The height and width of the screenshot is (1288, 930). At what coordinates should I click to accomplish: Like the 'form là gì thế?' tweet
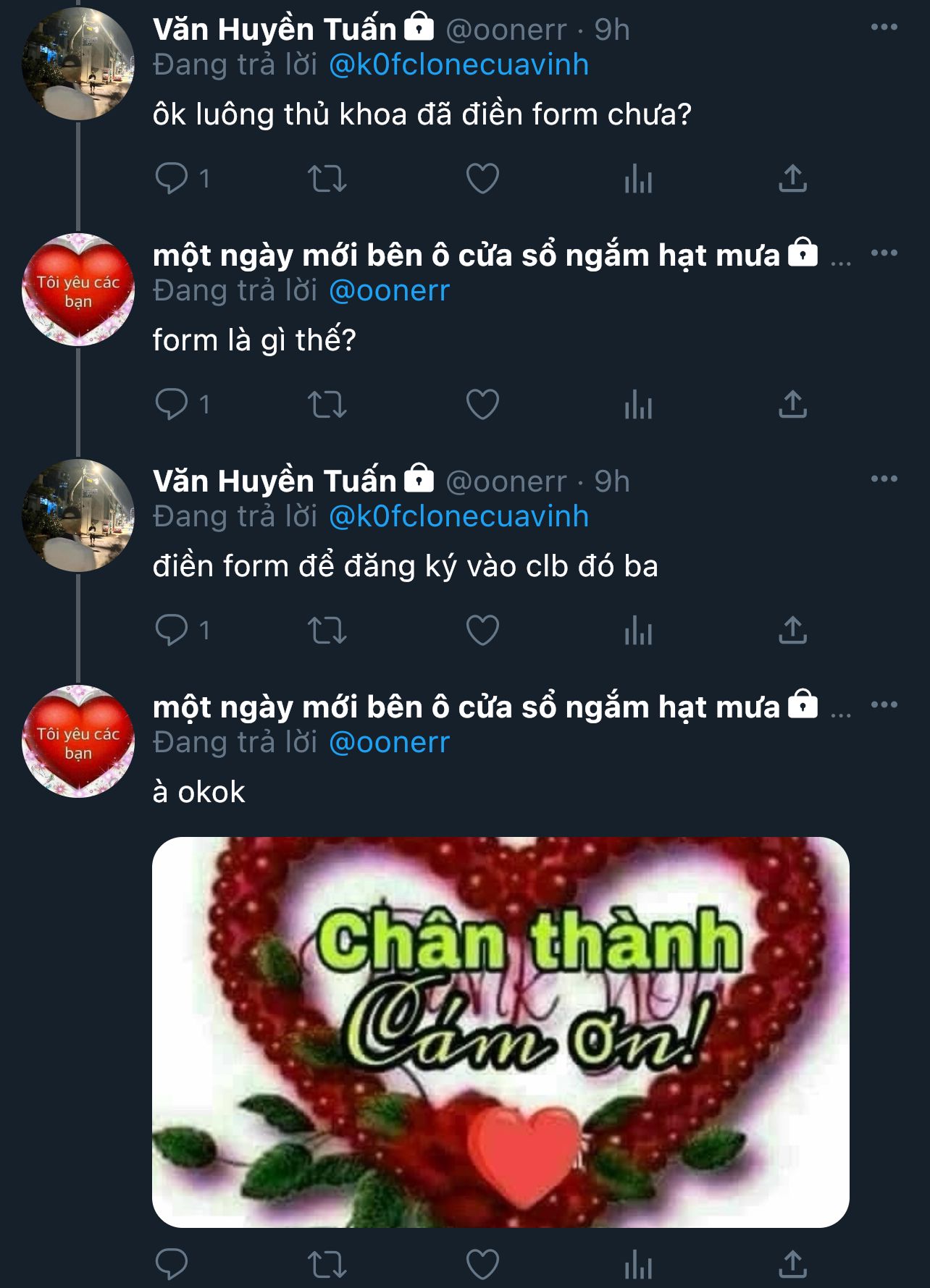point(482,404)
